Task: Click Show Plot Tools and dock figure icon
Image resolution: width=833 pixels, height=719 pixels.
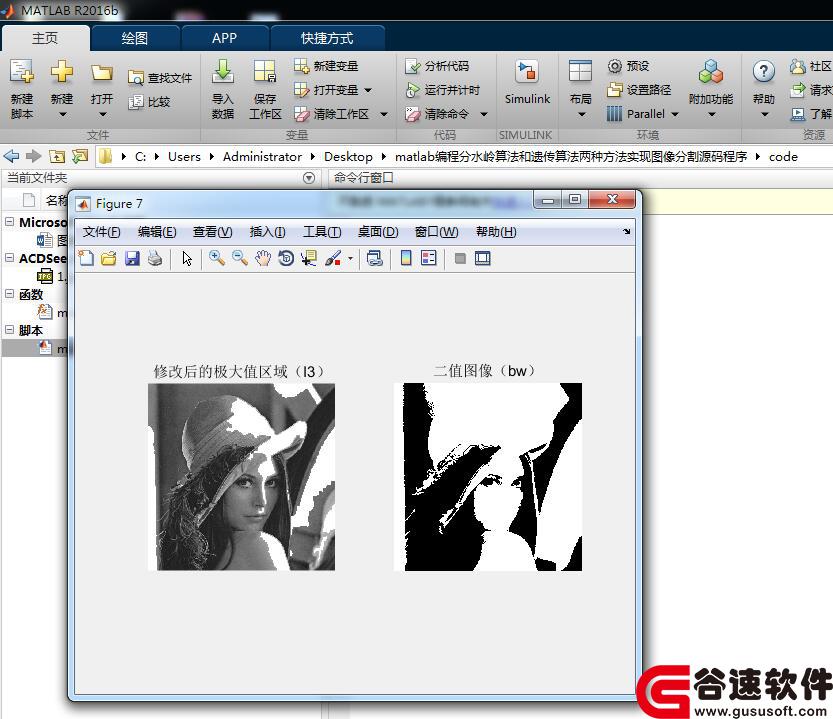Action: [x=482, y=259]
